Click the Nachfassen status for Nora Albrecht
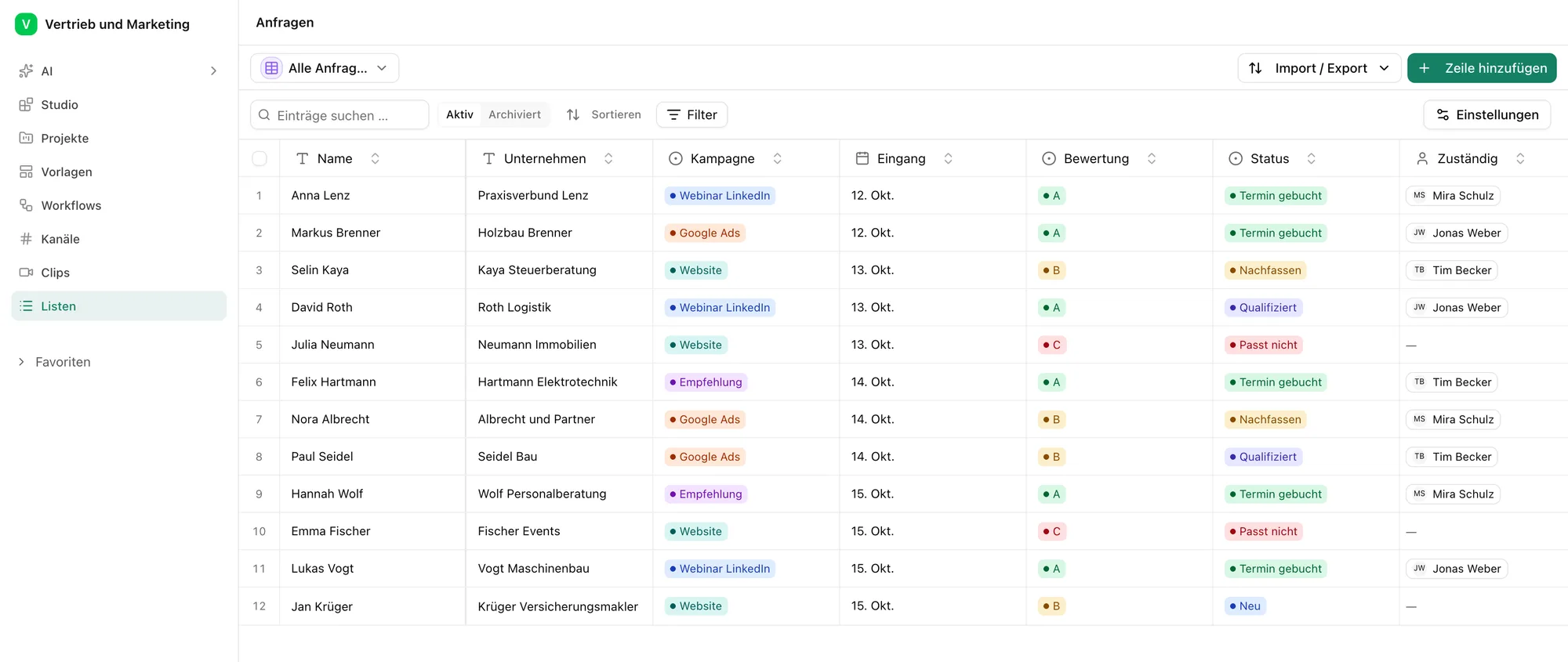 (x=1265, y=420)
